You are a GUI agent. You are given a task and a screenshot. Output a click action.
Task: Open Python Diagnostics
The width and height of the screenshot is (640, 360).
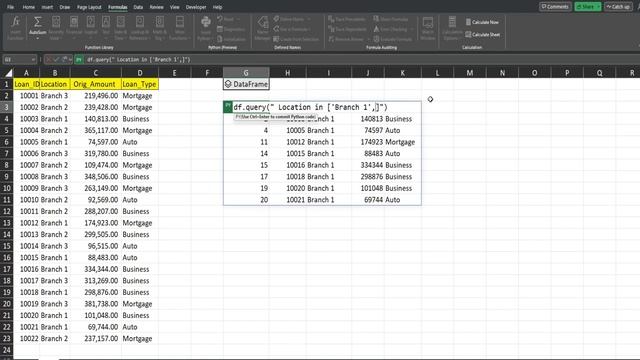pyautogui.click(x=231, y=29)
